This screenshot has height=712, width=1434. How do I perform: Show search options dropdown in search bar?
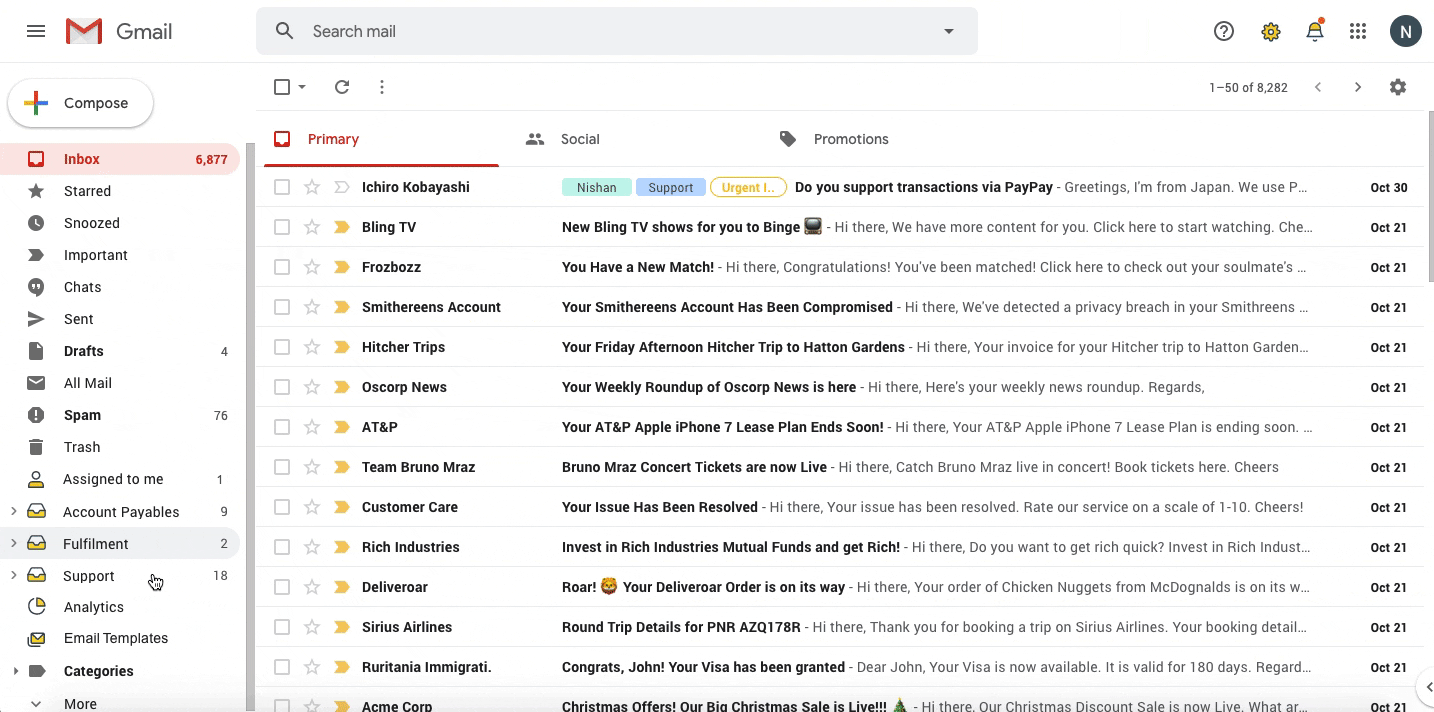[x=949, y=31]
